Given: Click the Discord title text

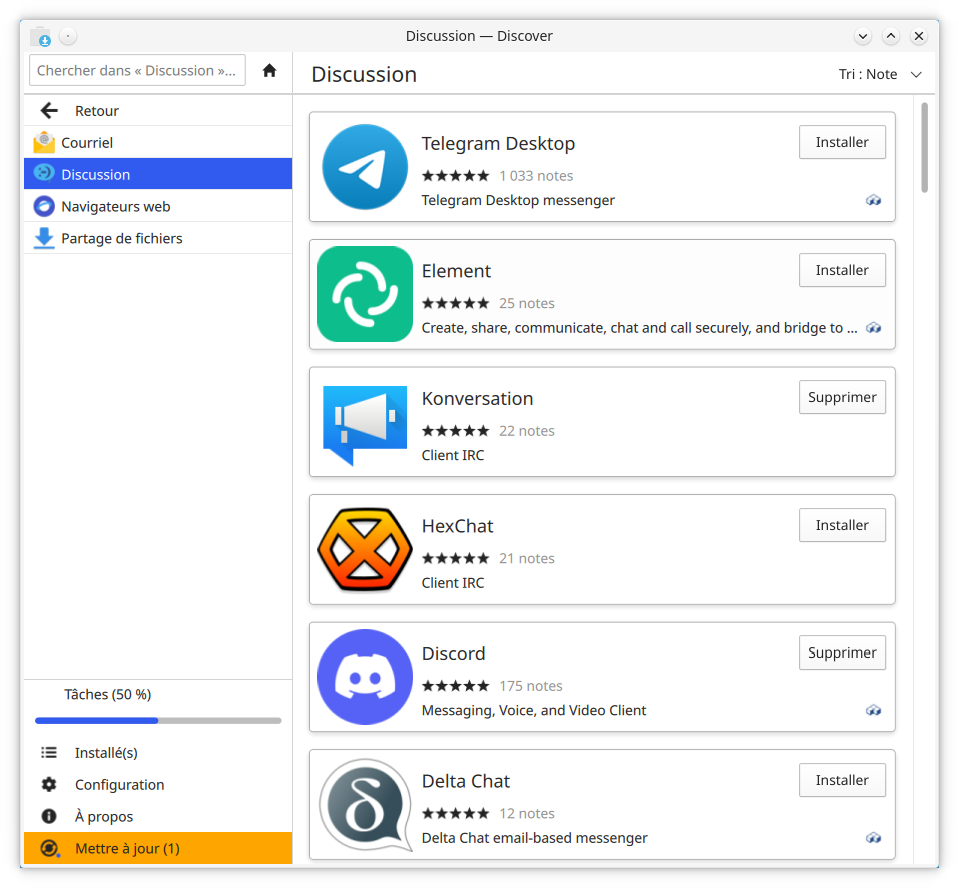Looking at the screenshot, I should coord(453,653).
